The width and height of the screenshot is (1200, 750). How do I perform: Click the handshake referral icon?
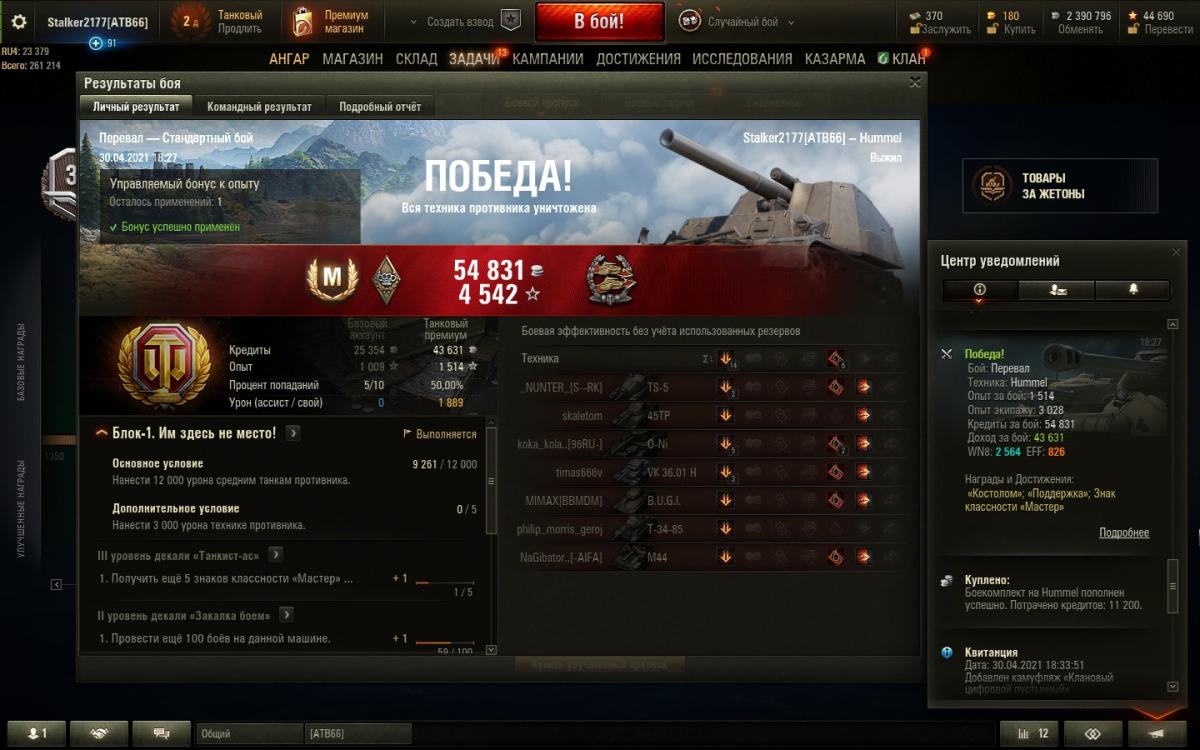(98, 733)
